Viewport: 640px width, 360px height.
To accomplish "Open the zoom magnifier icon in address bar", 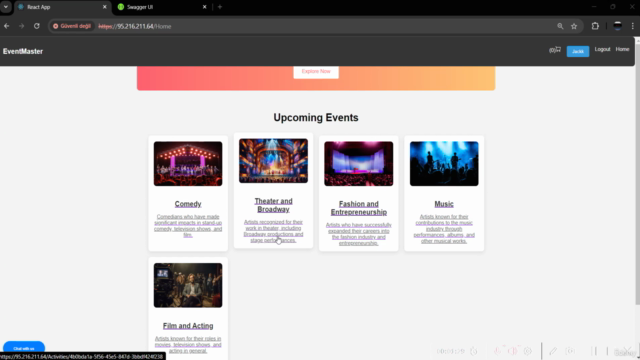I will click(560, 26).
